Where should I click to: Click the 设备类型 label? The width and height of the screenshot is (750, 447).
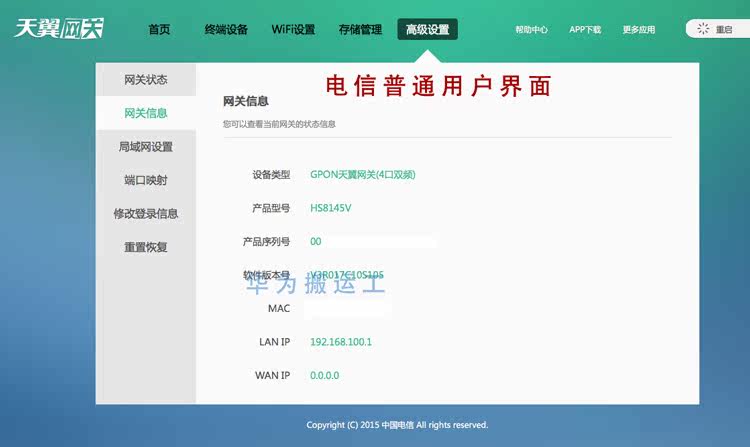click(271, 174)
